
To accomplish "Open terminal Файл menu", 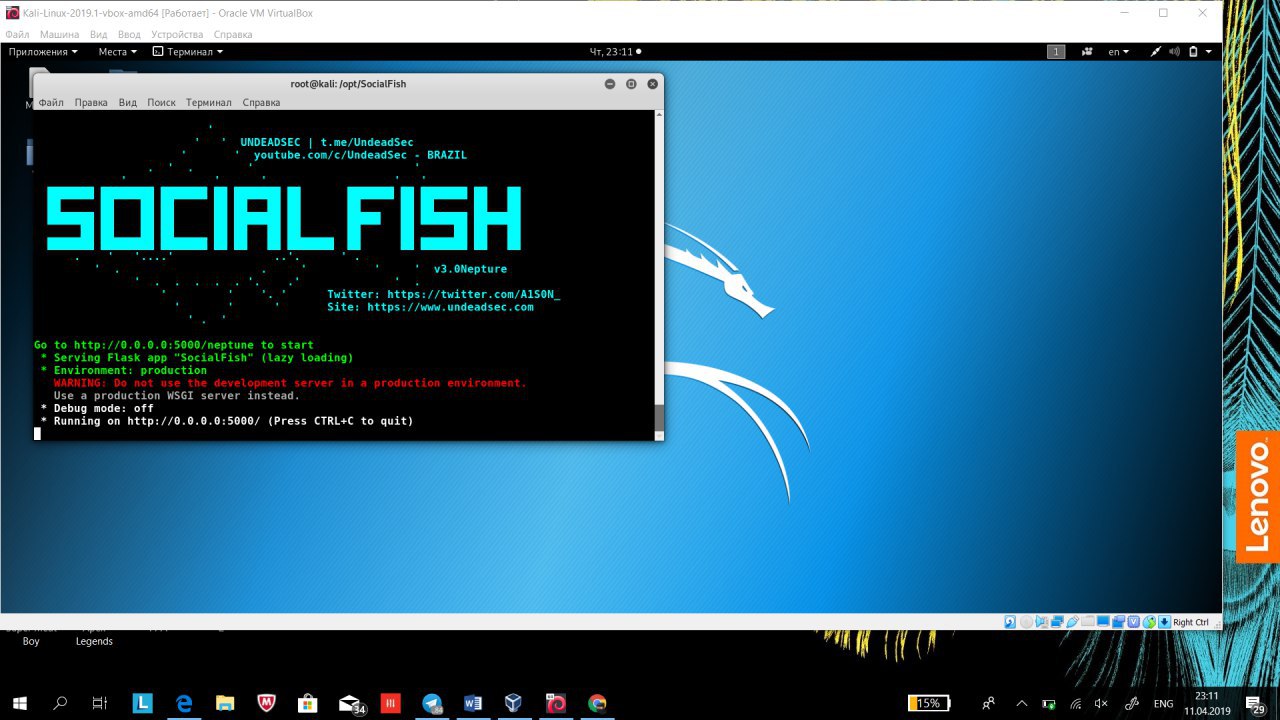I will click(x=51, y=102).
